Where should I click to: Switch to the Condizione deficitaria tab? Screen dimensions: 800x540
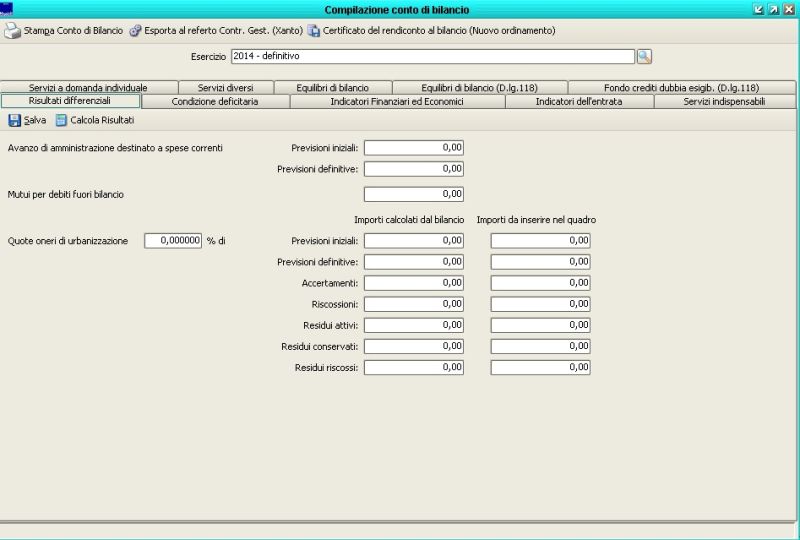click(x=215, y=101)
